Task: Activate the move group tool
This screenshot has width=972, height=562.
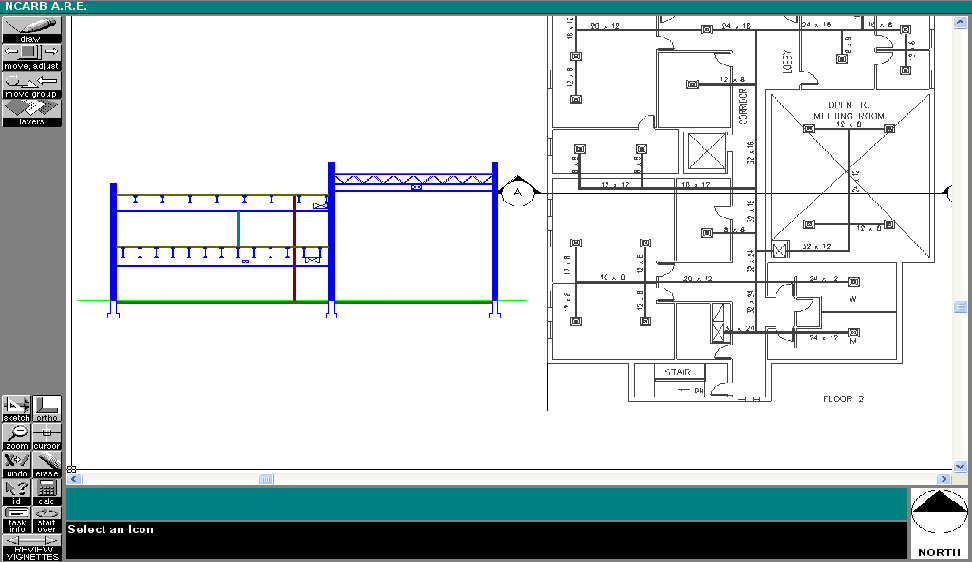Action: [32, 85]
